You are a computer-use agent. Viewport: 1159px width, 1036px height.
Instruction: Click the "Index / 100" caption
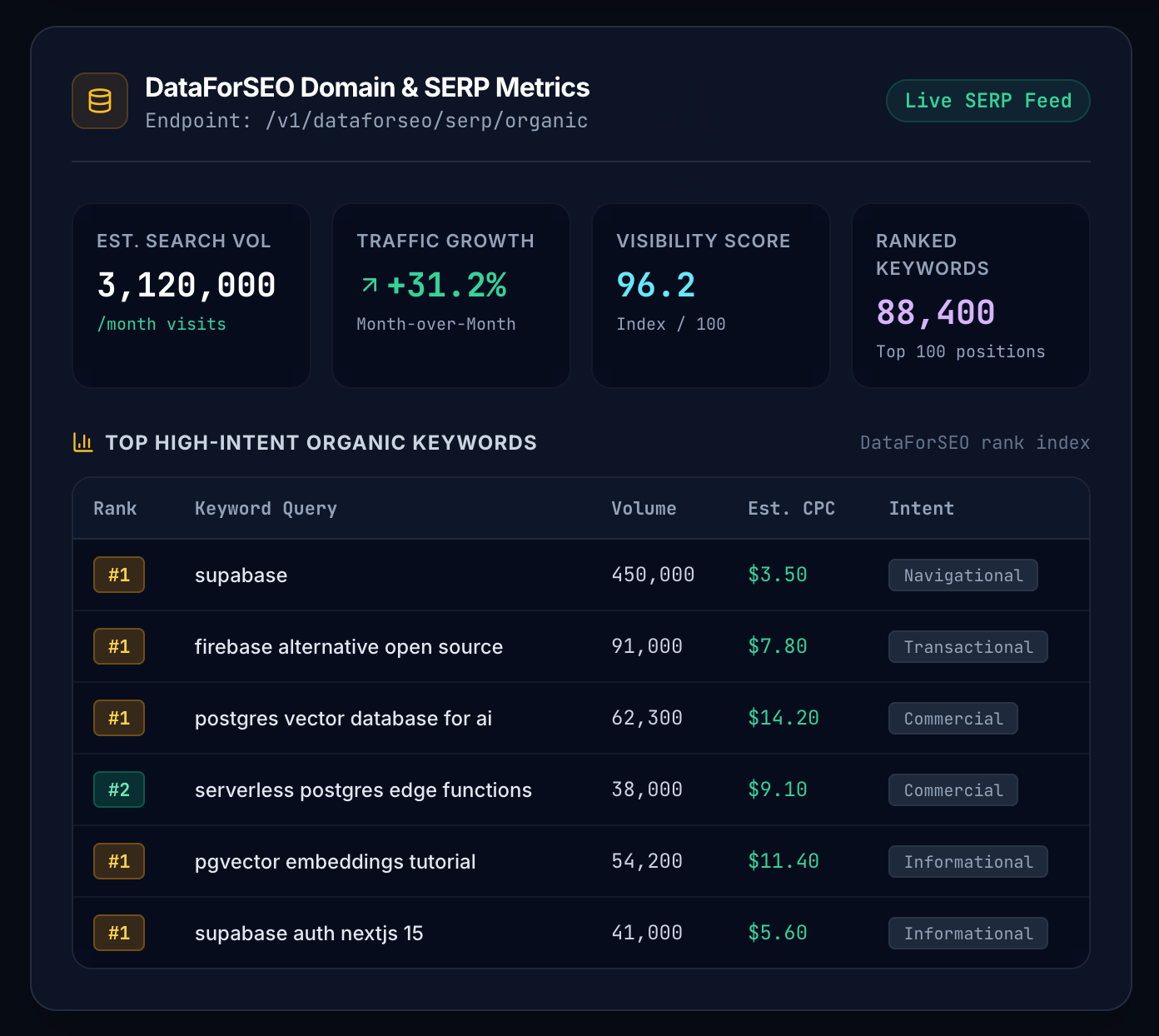(x=671, y=324)
